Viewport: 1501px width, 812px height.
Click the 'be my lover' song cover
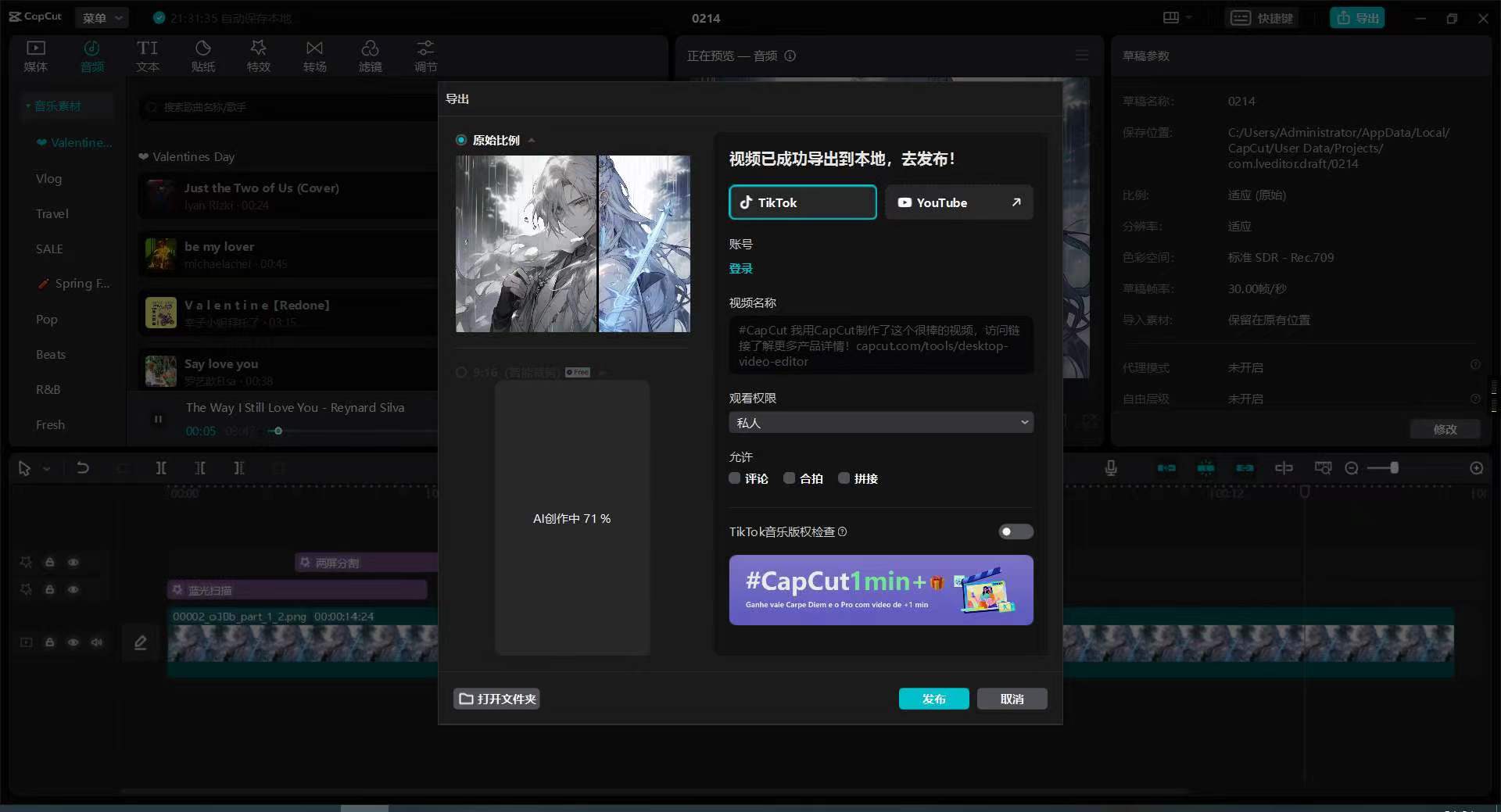coord(161,254)
